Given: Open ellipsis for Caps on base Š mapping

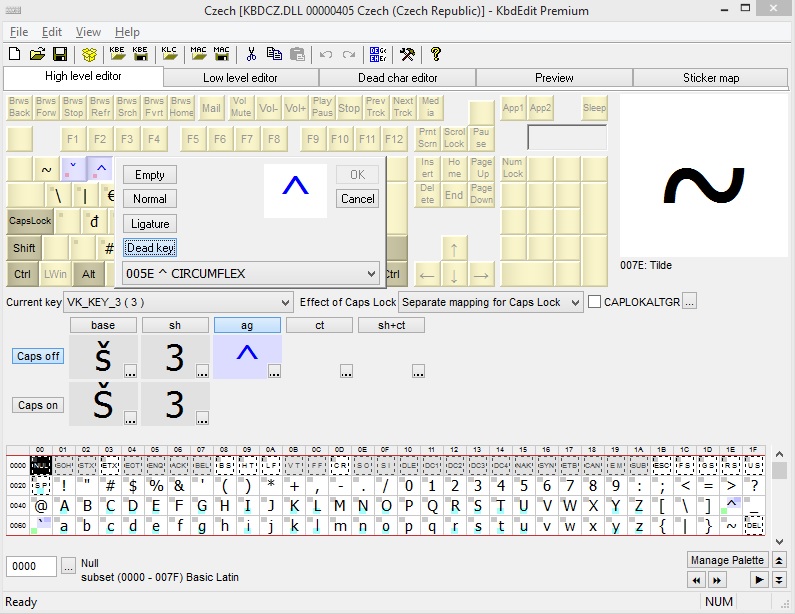Looking at the screenshot, I should (x=130, y=418).
